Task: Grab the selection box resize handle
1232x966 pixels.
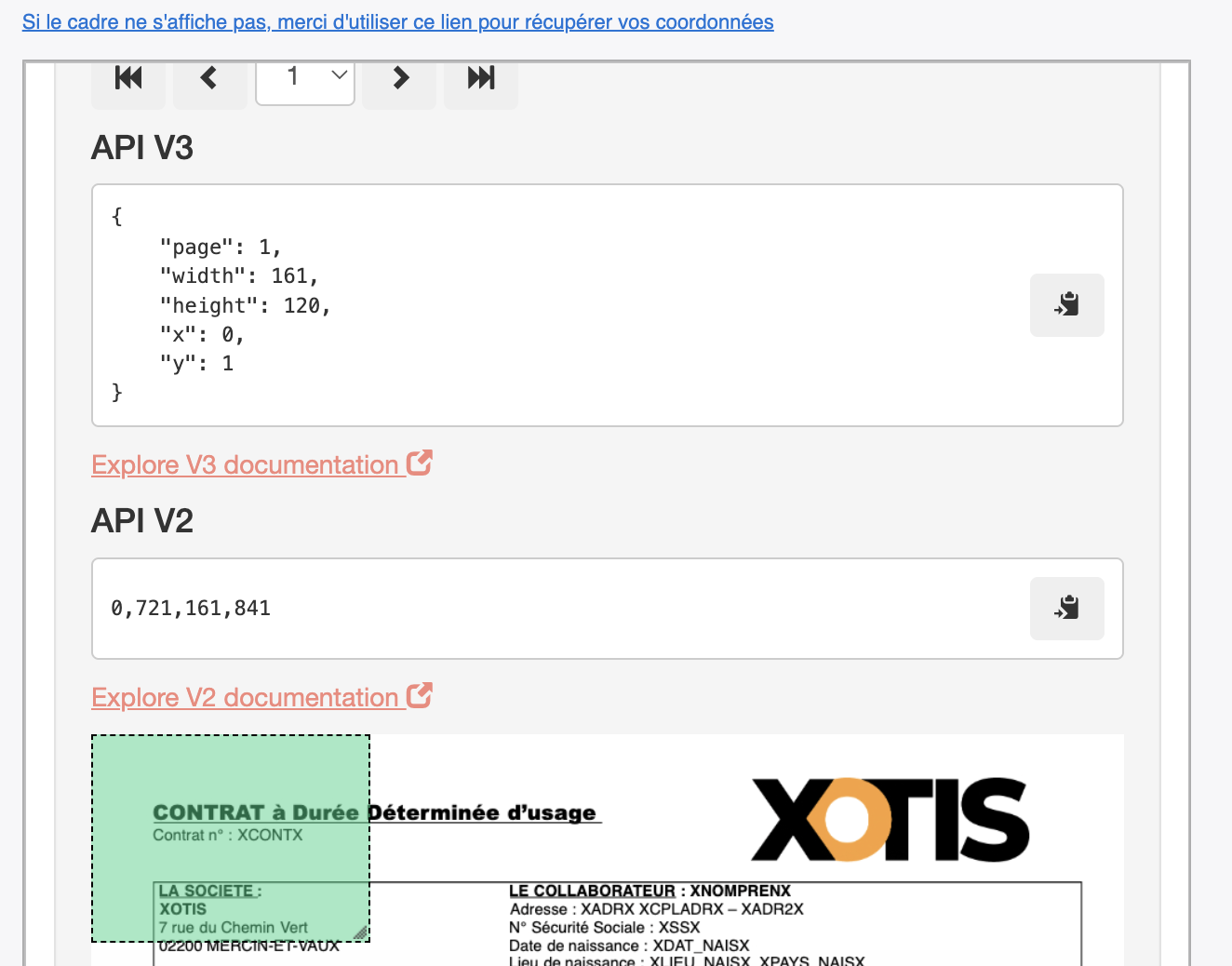Action: click(x=360, y=932)
